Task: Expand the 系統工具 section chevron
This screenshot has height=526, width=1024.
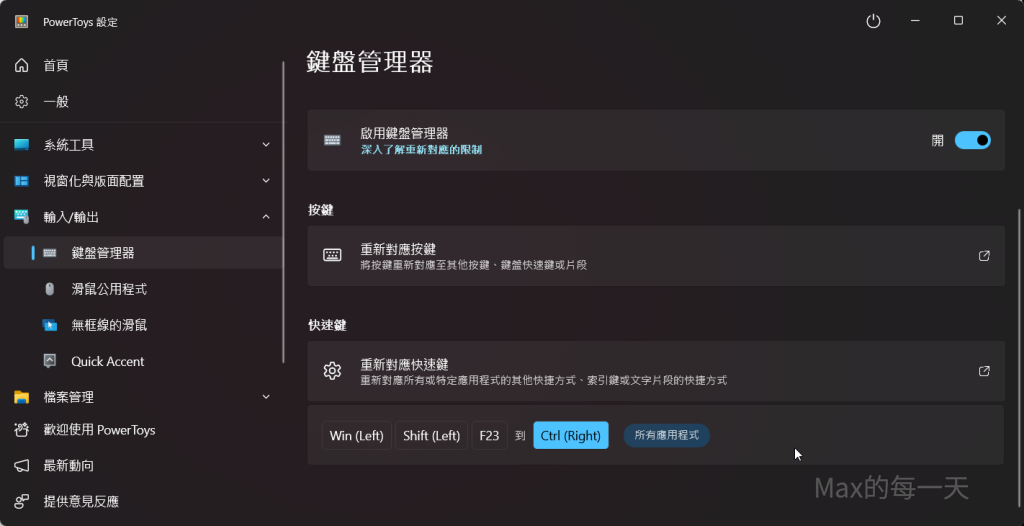Action: [x=266, y=145]
